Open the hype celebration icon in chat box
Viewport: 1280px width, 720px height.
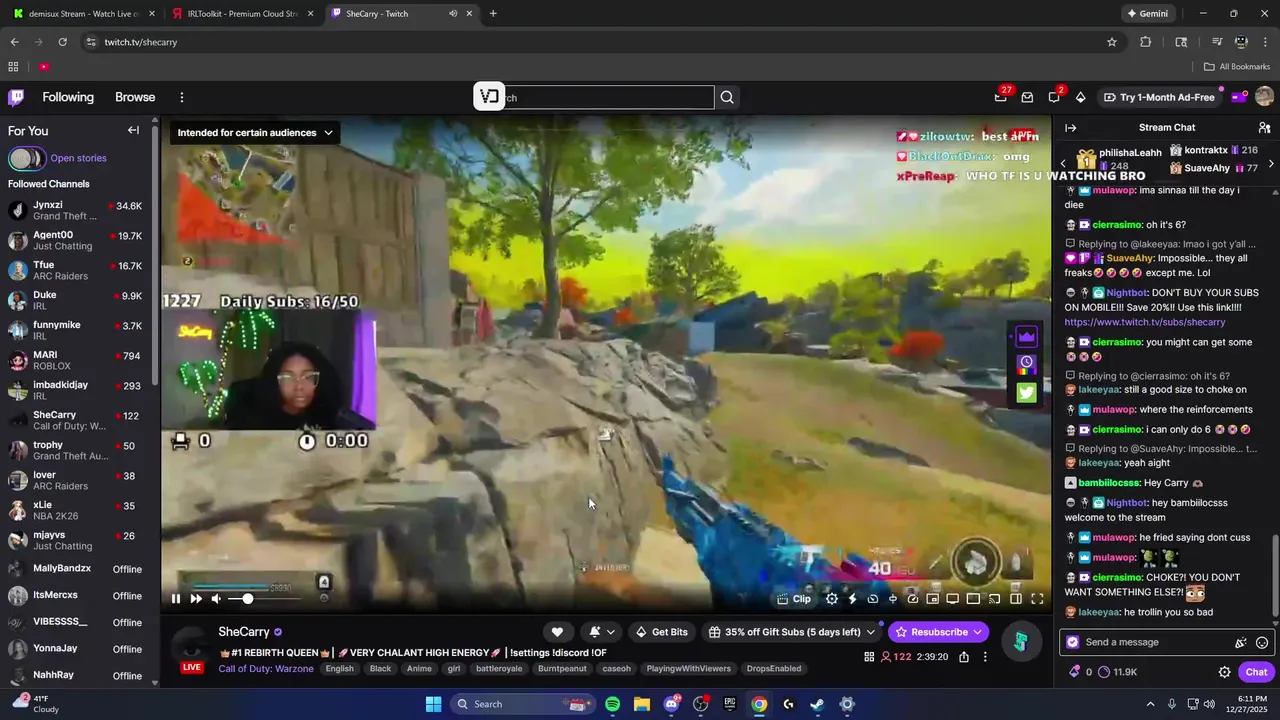click(1241, 643)
